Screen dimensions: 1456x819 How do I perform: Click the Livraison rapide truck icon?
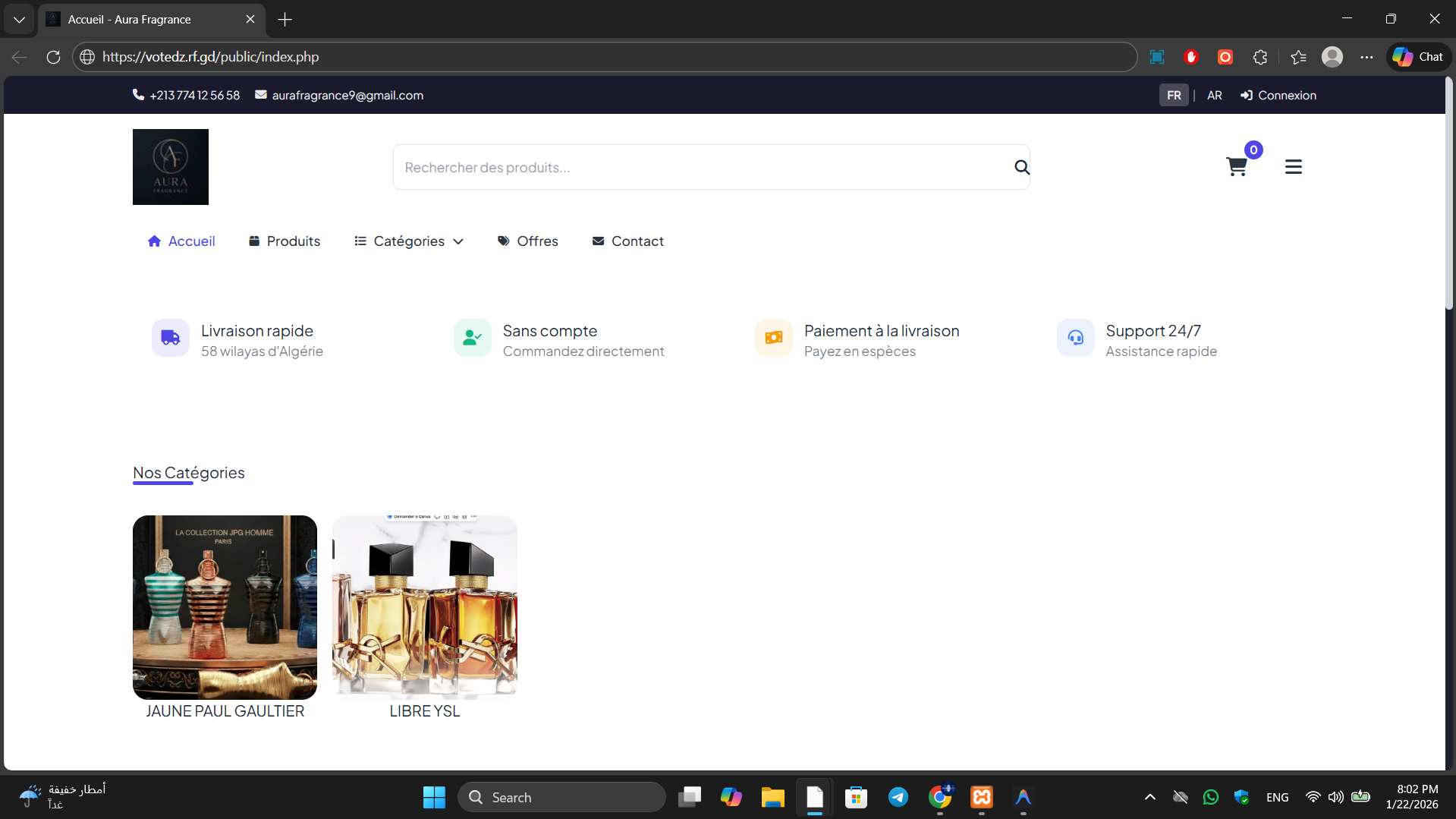click(171, 338)
